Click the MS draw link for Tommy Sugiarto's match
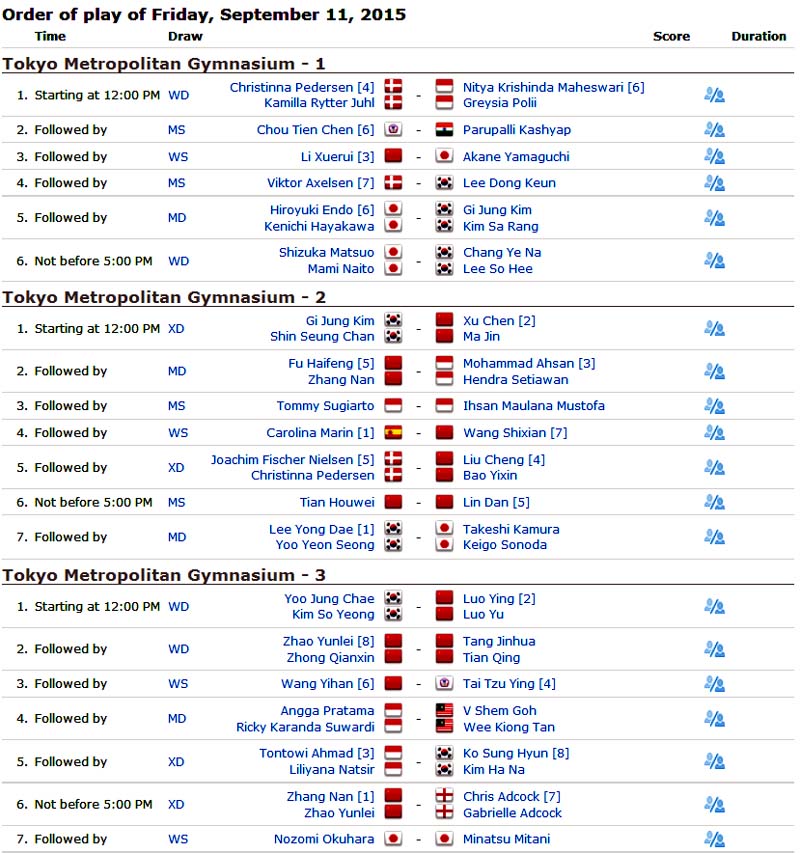Screen dimensions: 800x853 coord(177,406)
